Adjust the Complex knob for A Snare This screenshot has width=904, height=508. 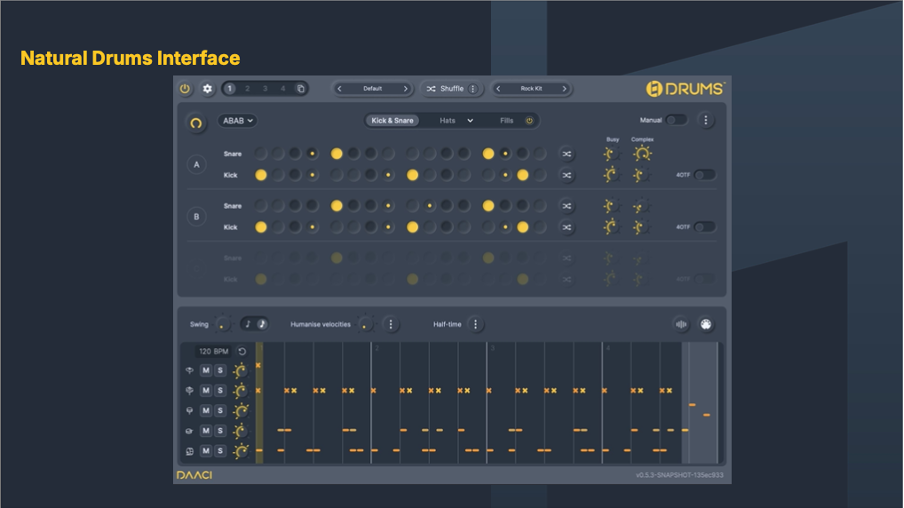point(642,153)
